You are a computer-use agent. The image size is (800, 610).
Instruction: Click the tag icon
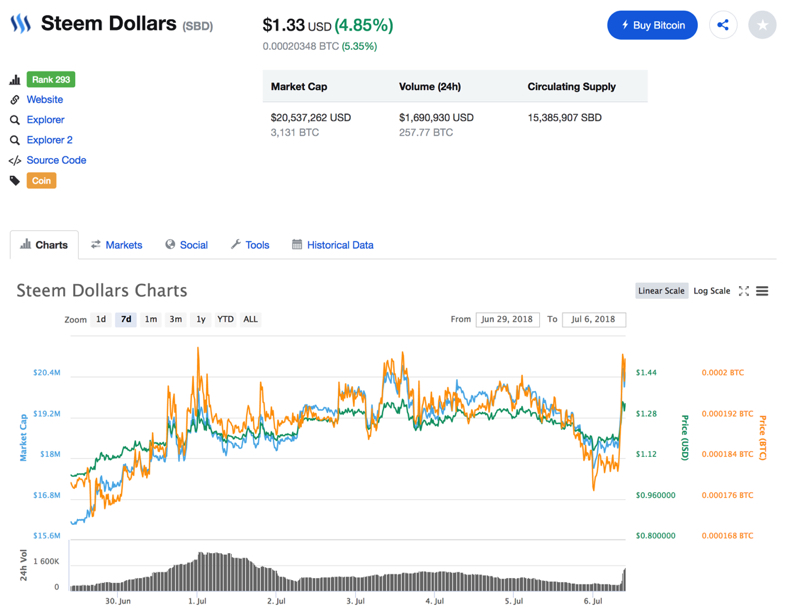(15, 181)
